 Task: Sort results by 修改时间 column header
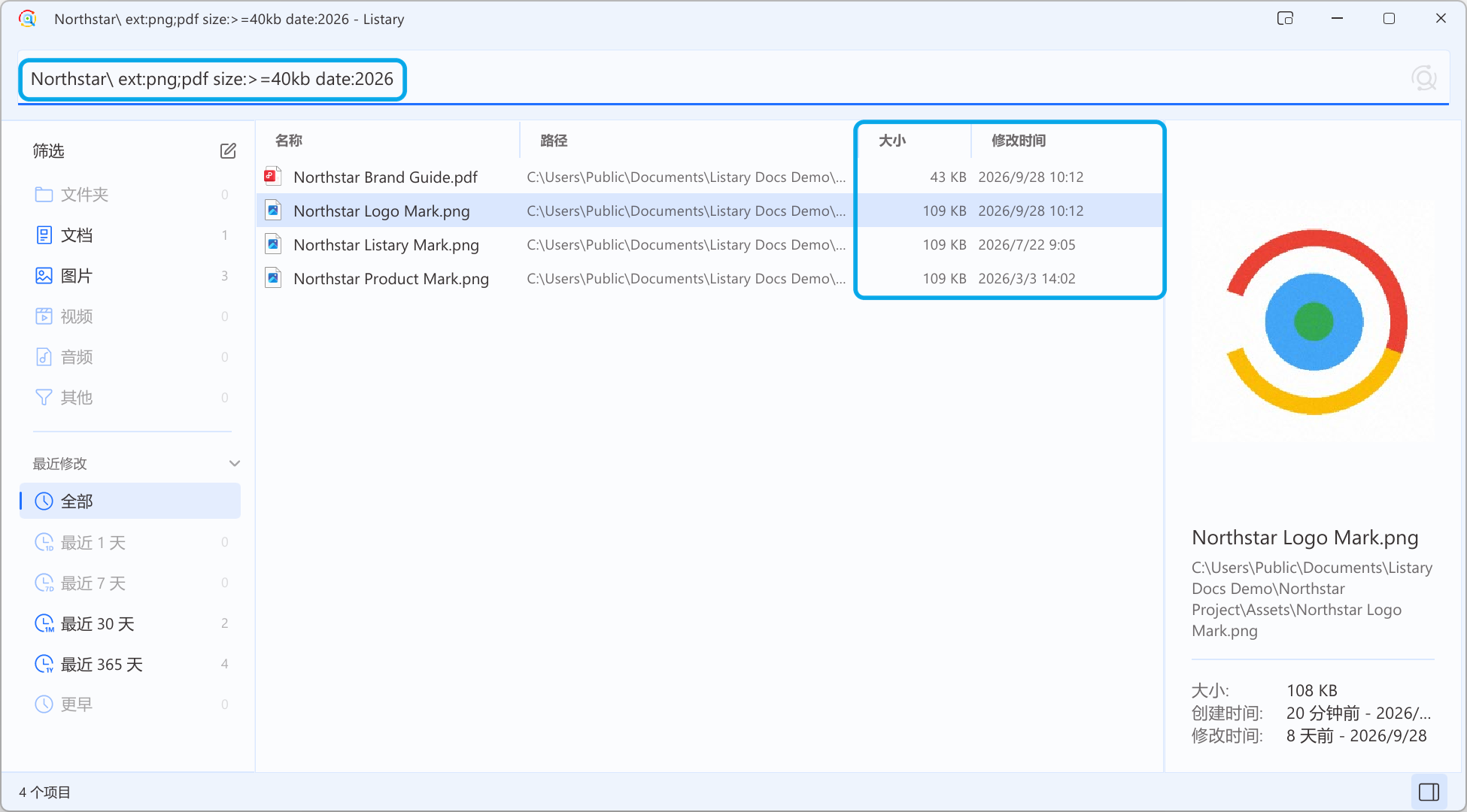click(x=1019, y=141)
